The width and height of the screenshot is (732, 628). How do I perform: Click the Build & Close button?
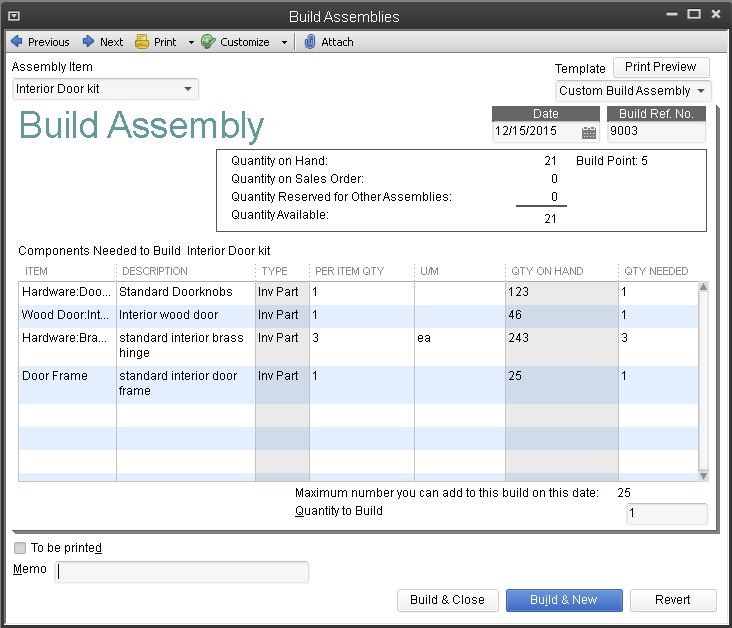coord(448,600)
